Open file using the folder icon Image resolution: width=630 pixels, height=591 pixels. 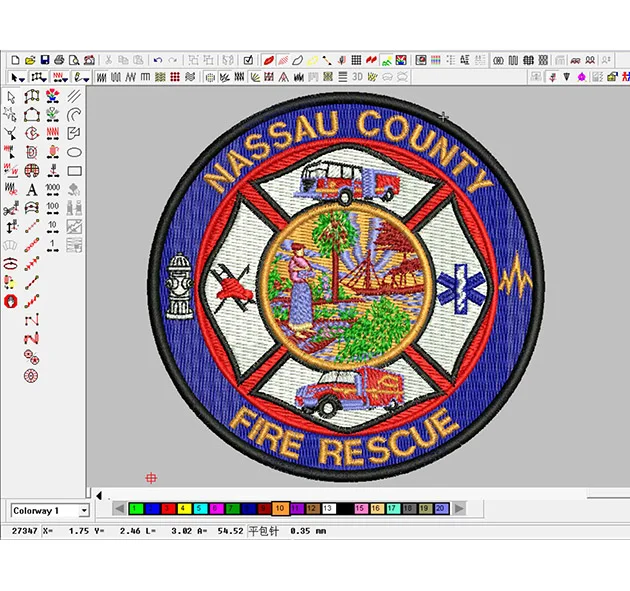coord(30,61)
